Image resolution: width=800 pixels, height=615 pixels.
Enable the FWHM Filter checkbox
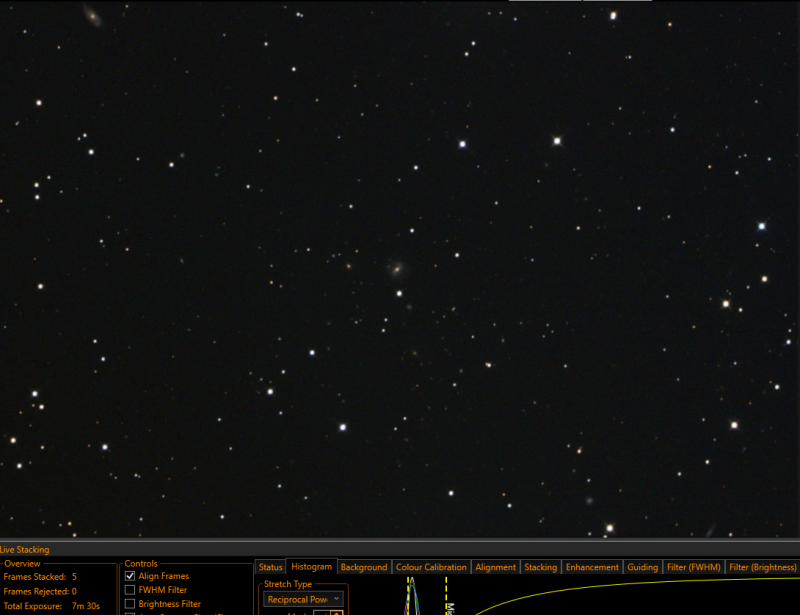pyautogui.click(x=130, y=590)
